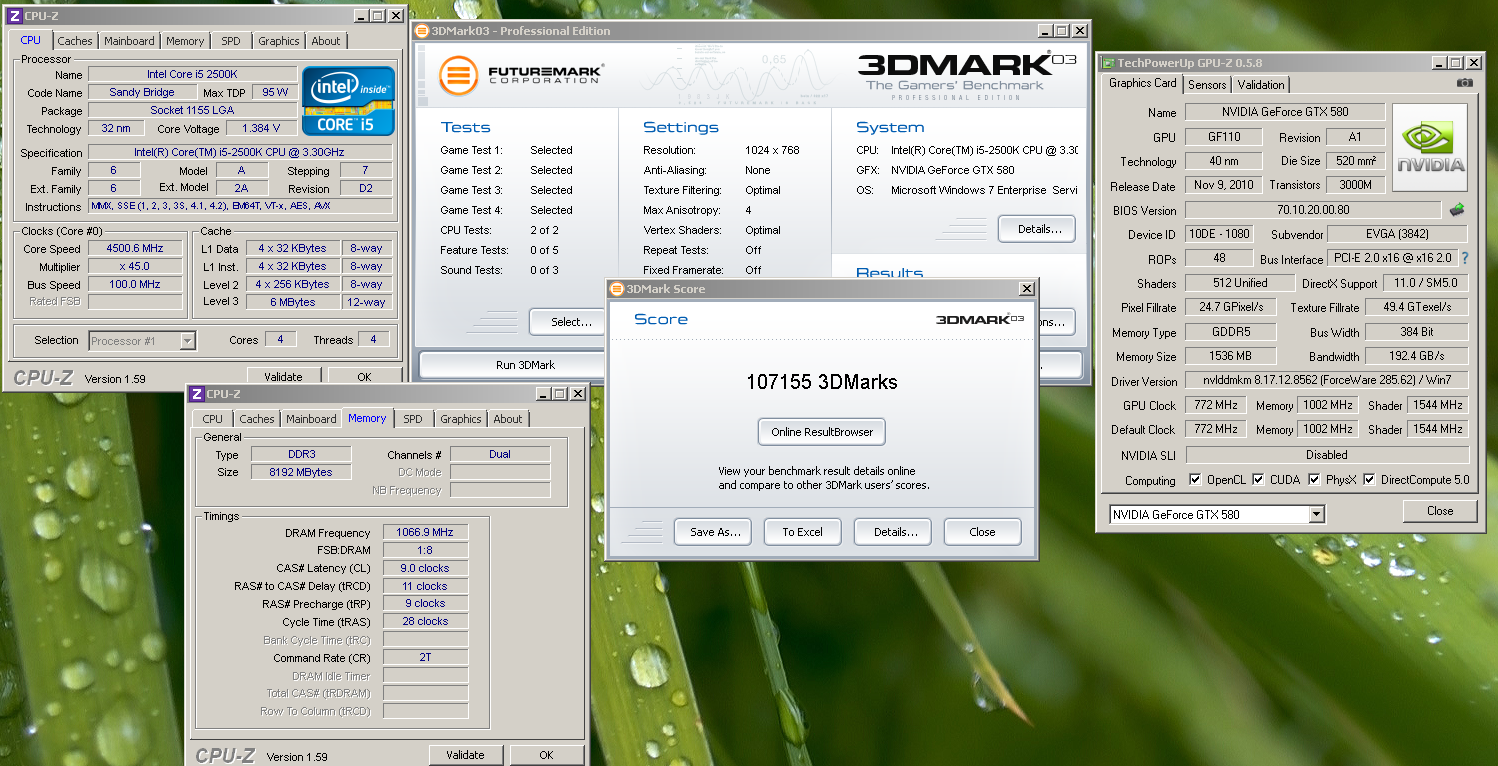This screenshot has width=1498, height=766.
Task: Open the SPD tab in top CPU-Z window
Action: (231, 41)
